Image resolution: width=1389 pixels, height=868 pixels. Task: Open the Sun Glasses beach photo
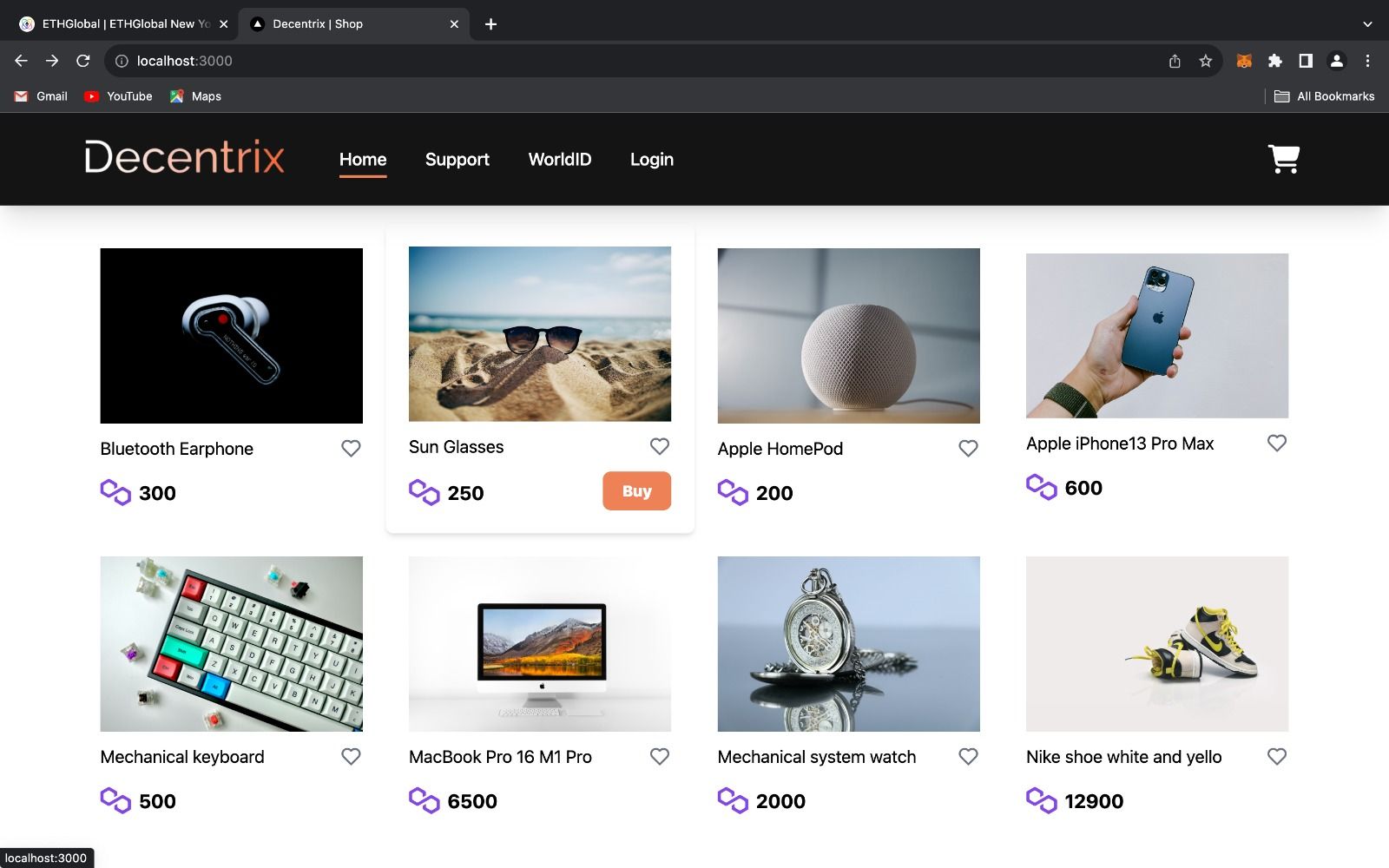[540, 334]
